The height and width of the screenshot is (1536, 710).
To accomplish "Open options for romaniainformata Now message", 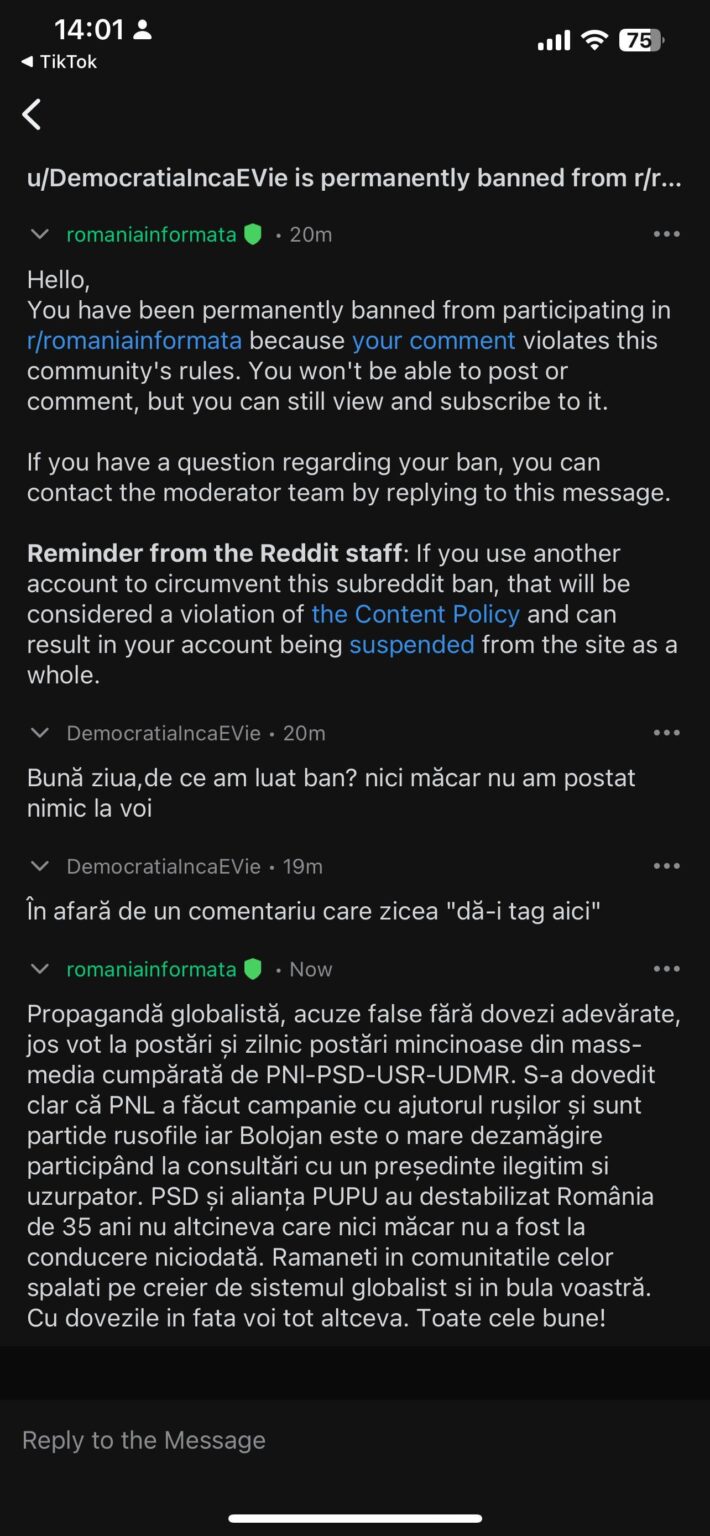I will point(666,969).
